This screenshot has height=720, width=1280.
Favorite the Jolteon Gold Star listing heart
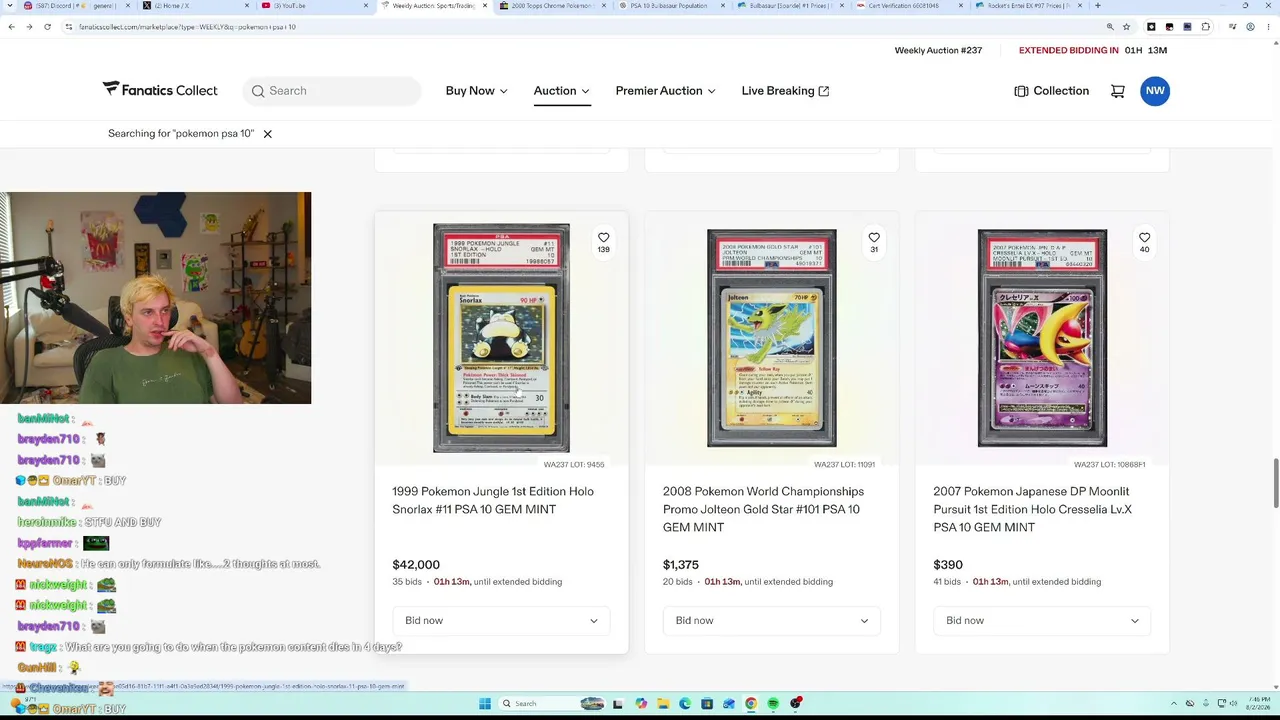[x=874, y=238]
